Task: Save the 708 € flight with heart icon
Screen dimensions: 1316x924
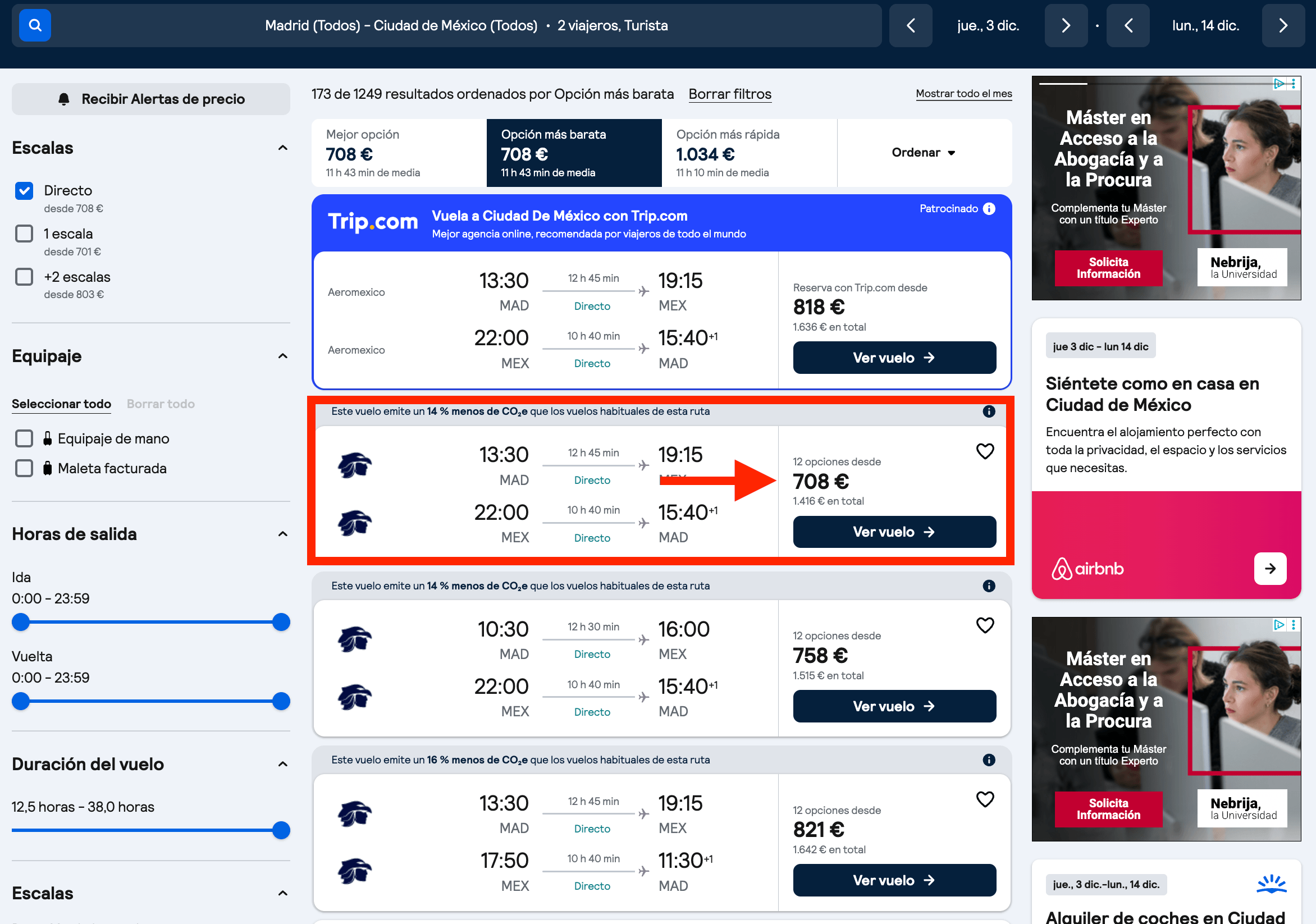Action: (x=985, y=452)
